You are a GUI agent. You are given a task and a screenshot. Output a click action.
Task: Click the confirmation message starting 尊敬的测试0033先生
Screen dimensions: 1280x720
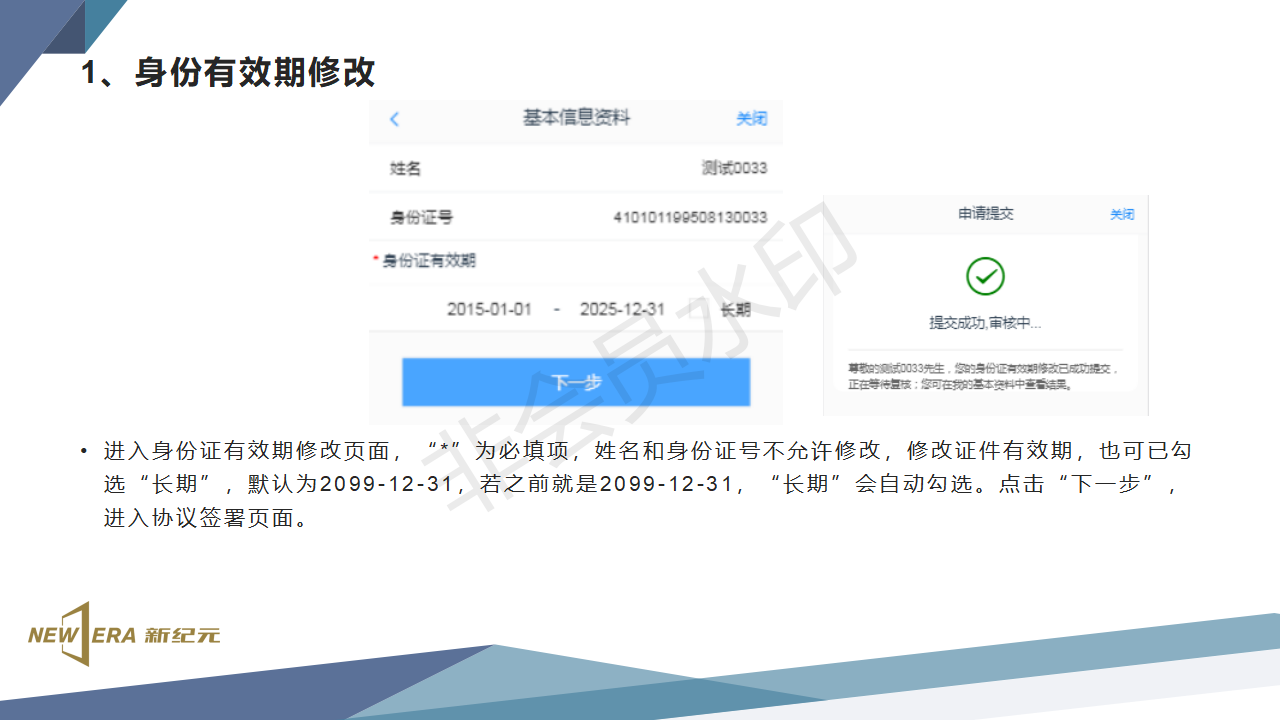[x=980, y=376]
